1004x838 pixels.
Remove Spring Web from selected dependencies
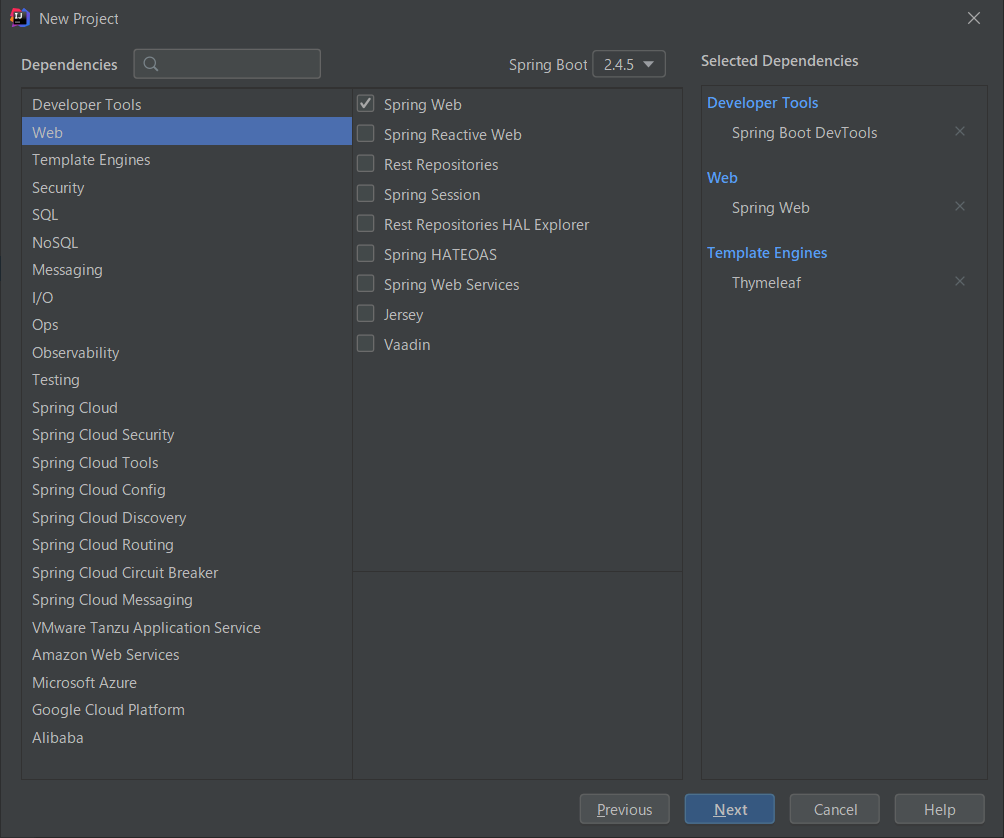click(959, 206)
